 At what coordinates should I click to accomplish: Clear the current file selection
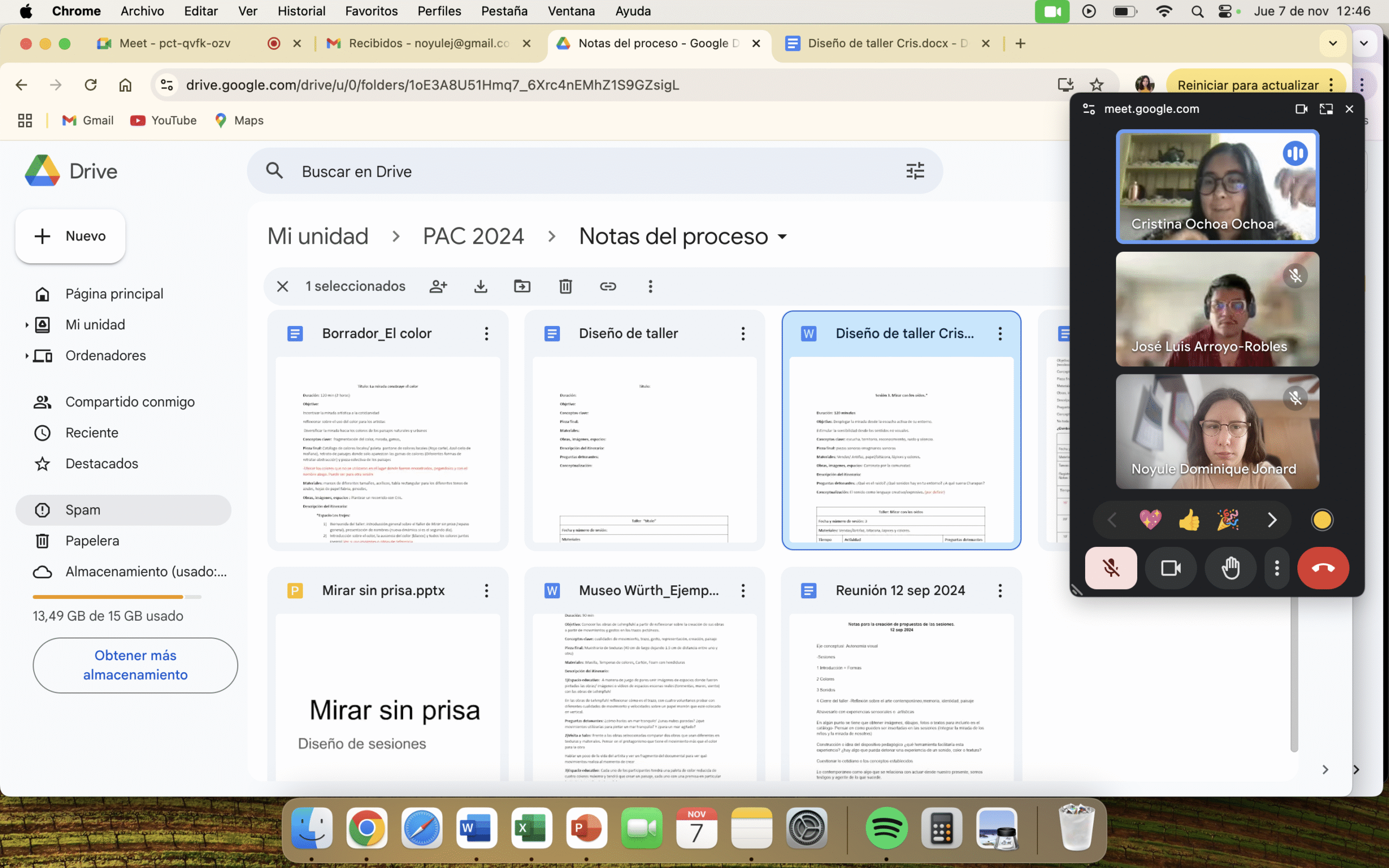tap(282, 286)
